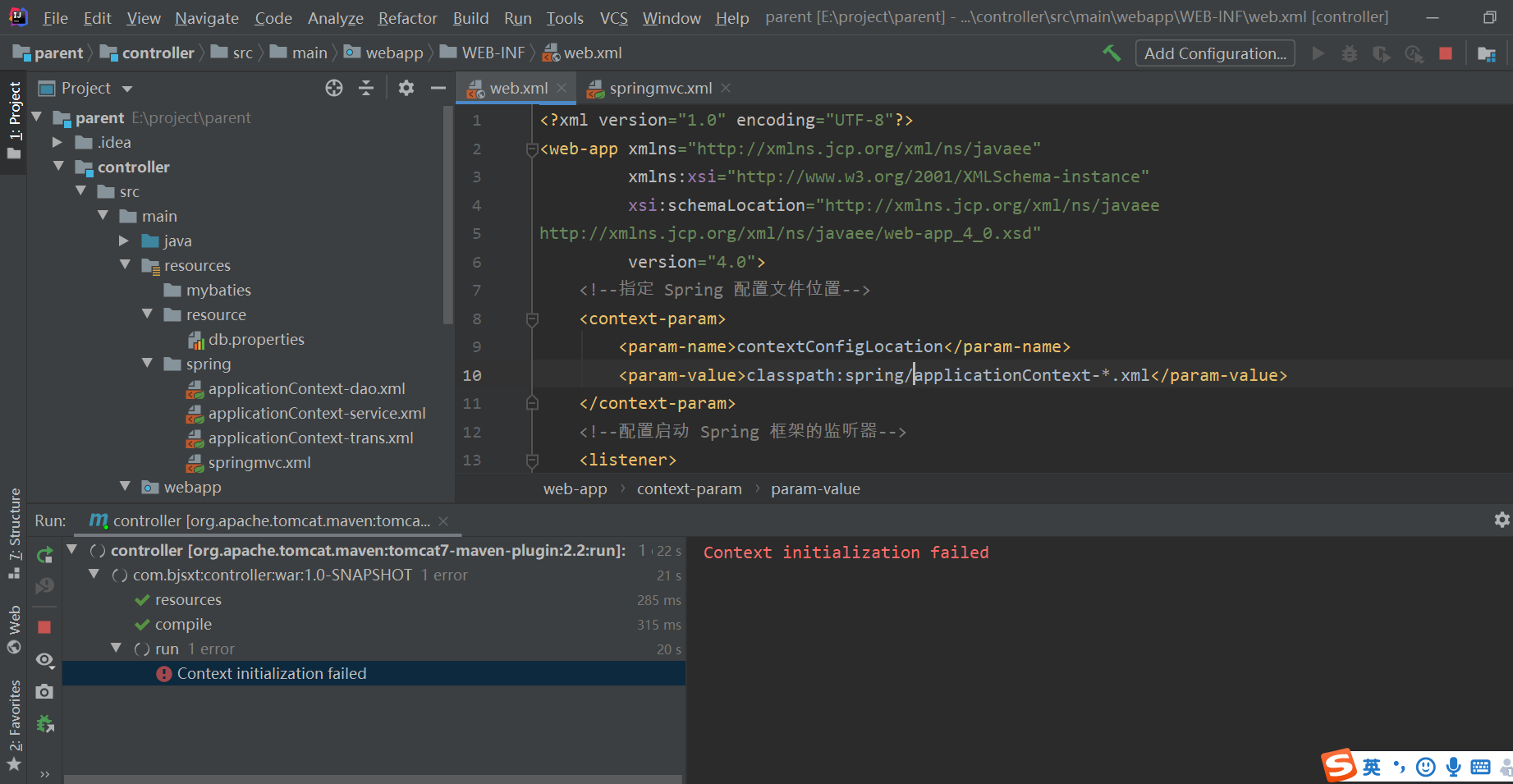Stop the process via red toolbar square

(1446, 53)
